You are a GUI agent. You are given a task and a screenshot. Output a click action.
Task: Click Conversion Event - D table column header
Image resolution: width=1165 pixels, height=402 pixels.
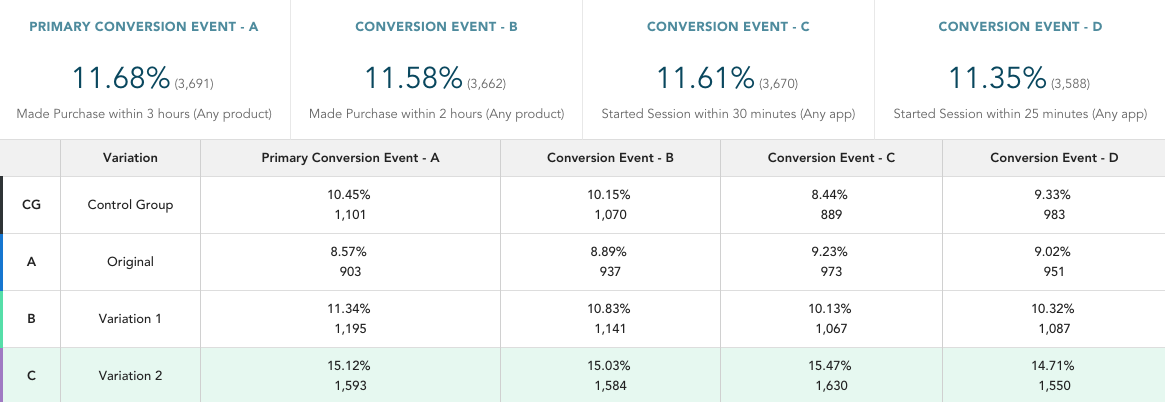coord(1054,158)
